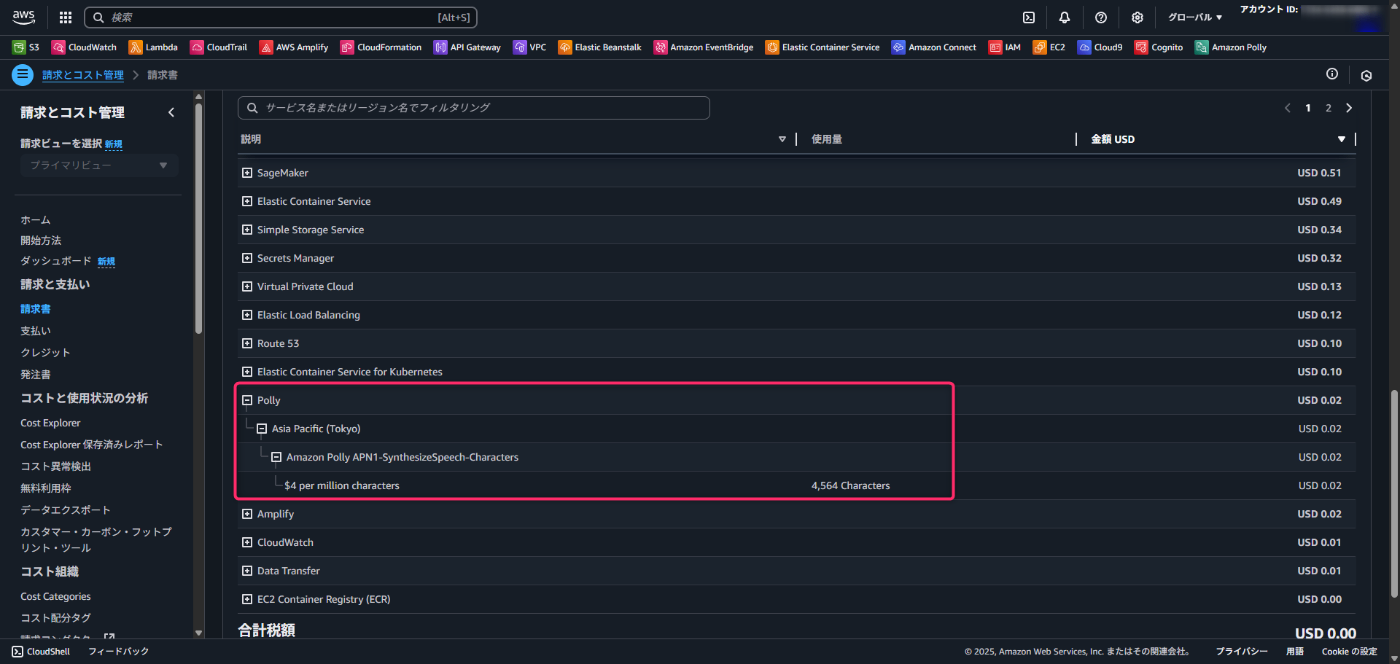Open ホーム in sidebar

35,220
